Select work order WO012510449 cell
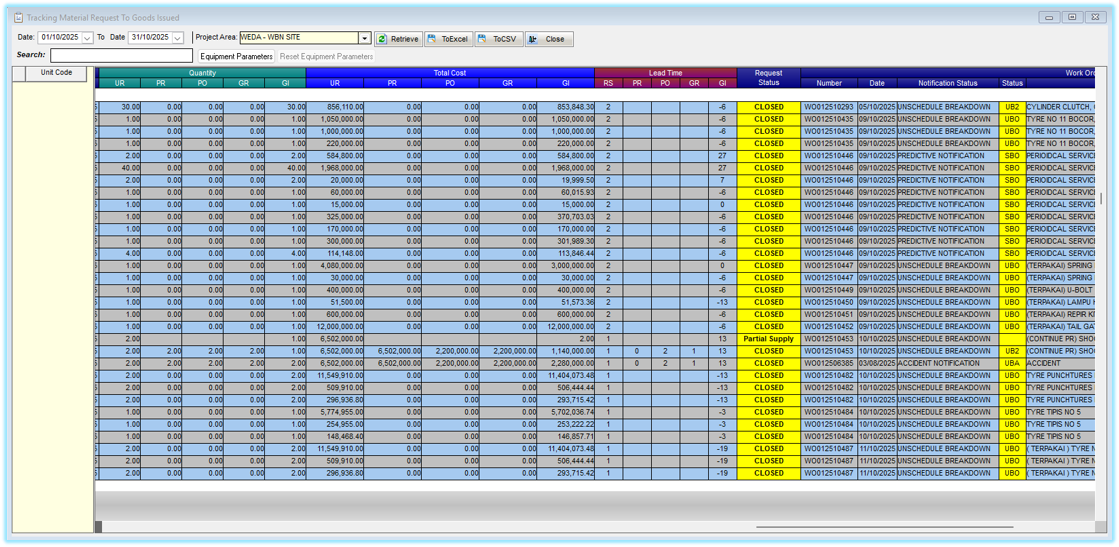This screenshot has height=547, width=1119. [x=829, y=290]
